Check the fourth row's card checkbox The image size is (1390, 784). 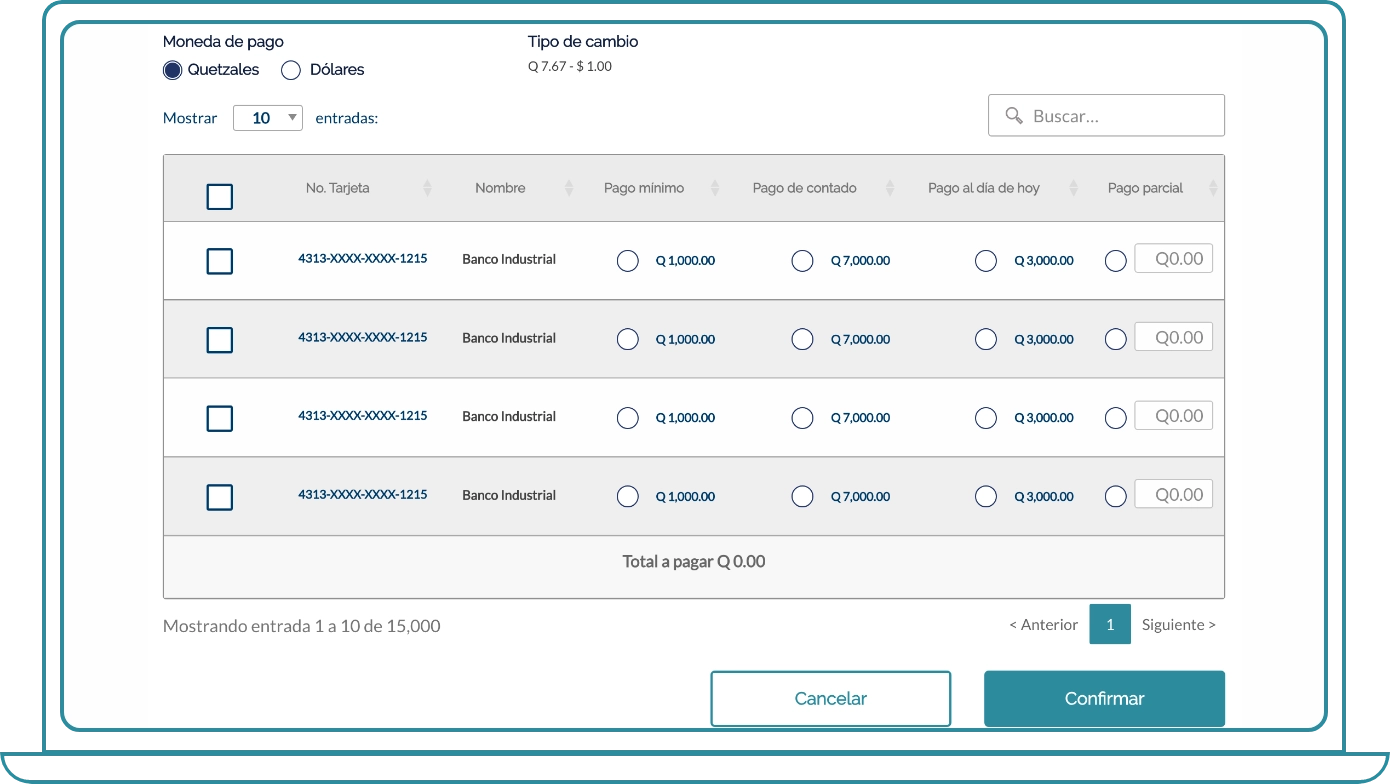pyautogui.click(x=220, y=497)
